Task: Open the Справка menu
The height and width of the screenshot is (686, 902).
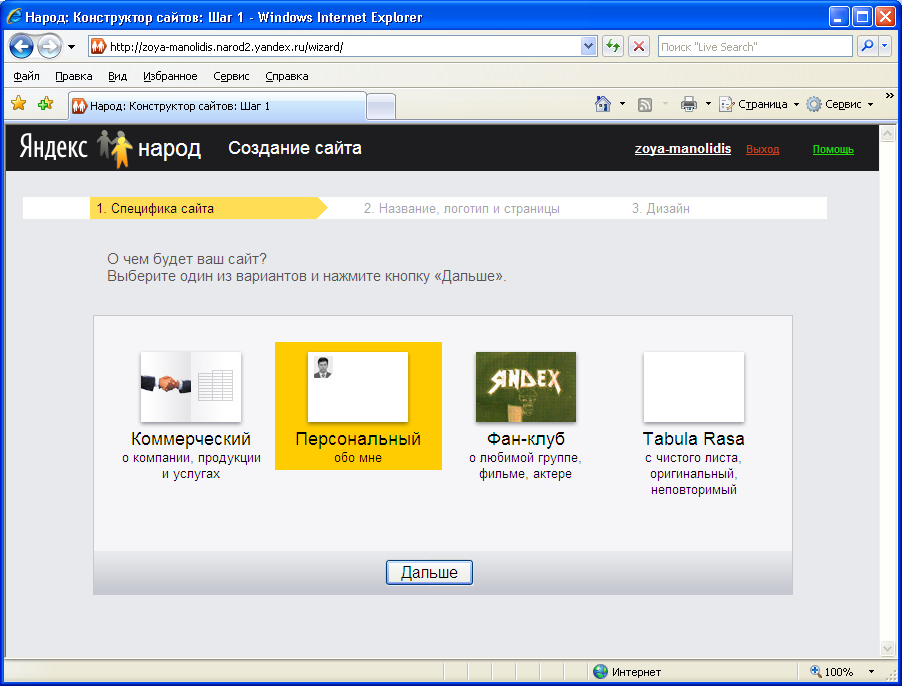Action: (286, 76)
